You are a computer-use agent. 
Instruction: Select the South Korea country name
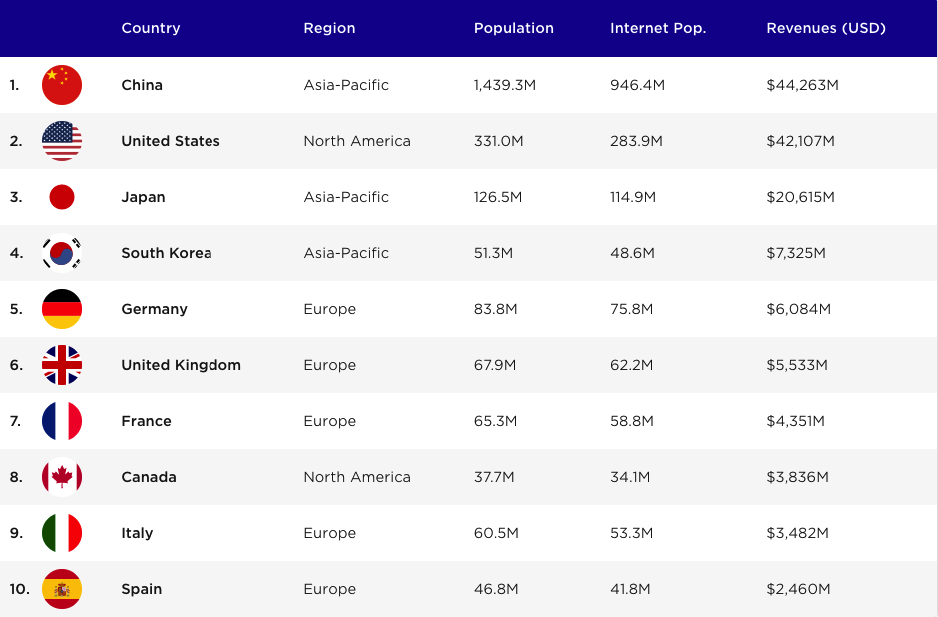pos(166,253)
